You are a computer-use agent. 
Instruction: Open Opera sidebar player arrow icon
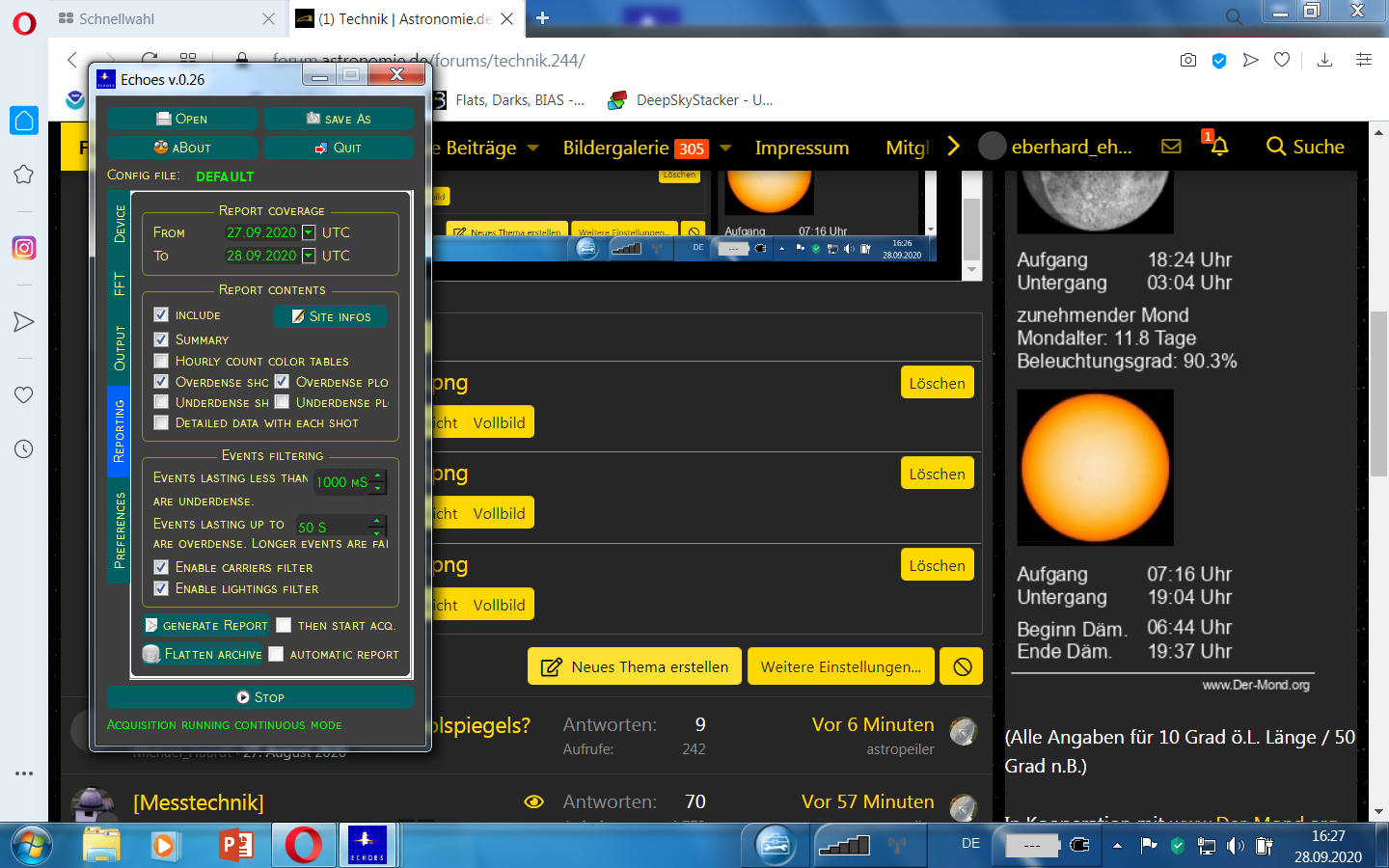pyautogui.click(x=24, y=322)
